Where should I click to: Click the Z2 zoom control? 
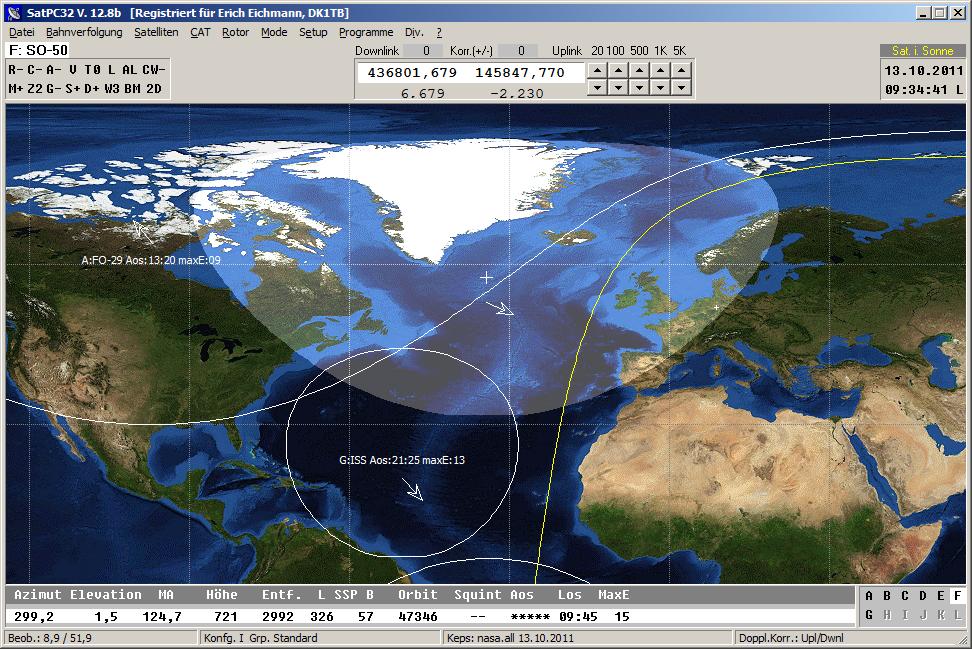click(35, 88)
